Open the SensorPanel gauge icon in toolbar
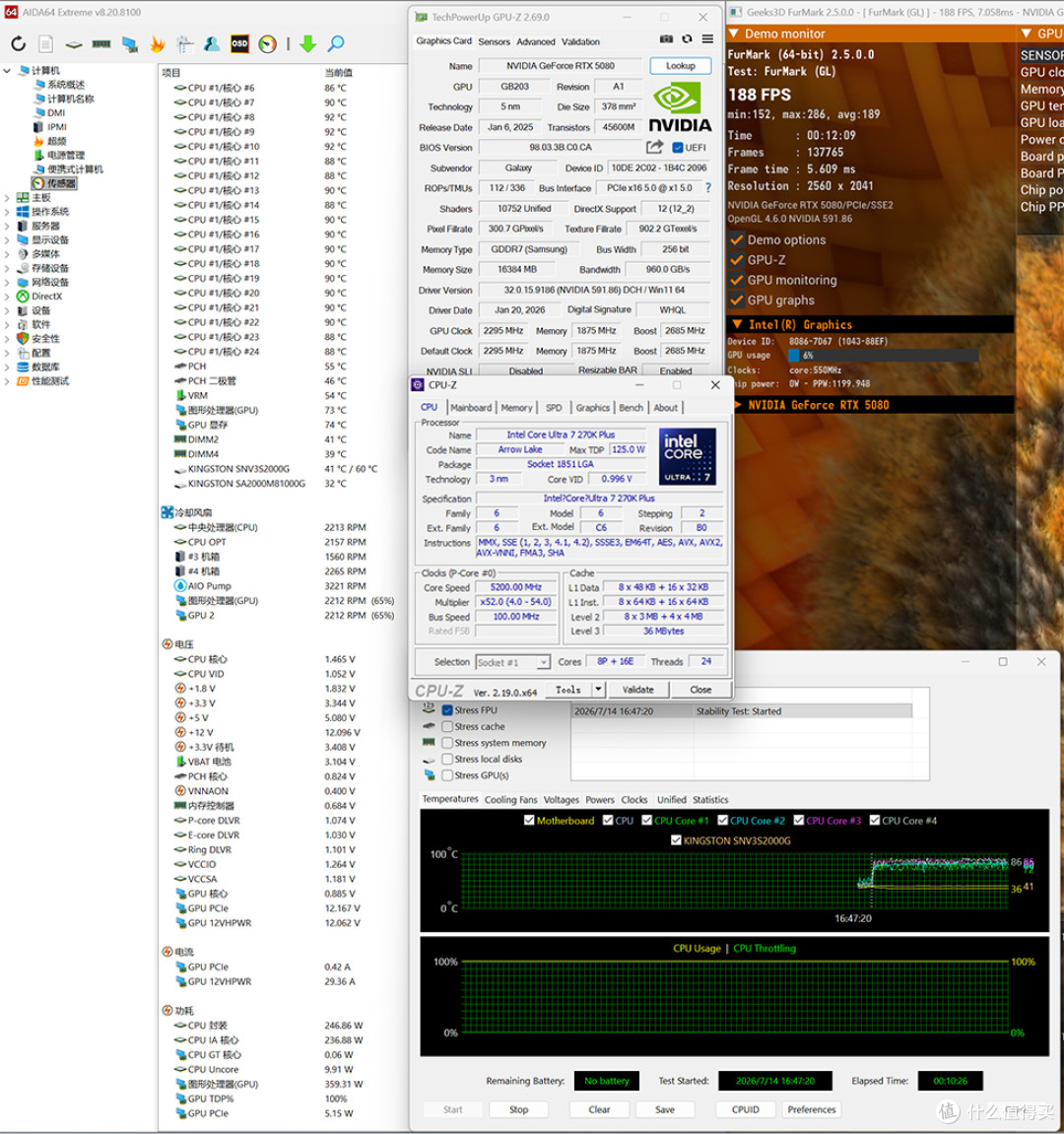This screenshot has width=1064, height=1134. (268, 44)
